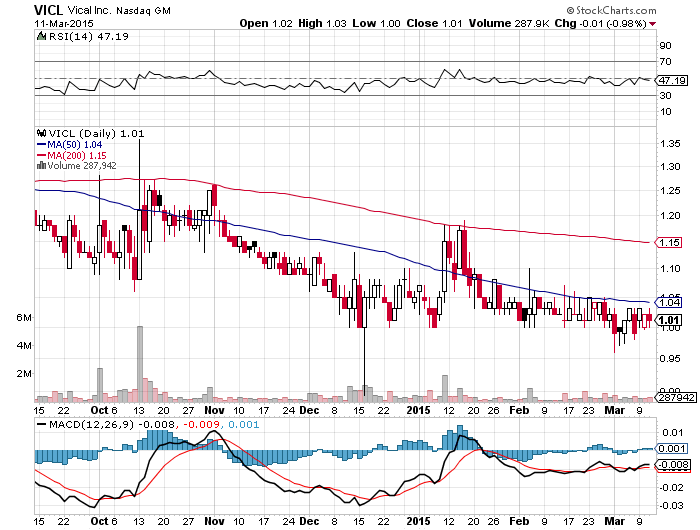Click the High 1.03 value
Image resolution: width=700 pixels, height=530 pixels.
322,23
